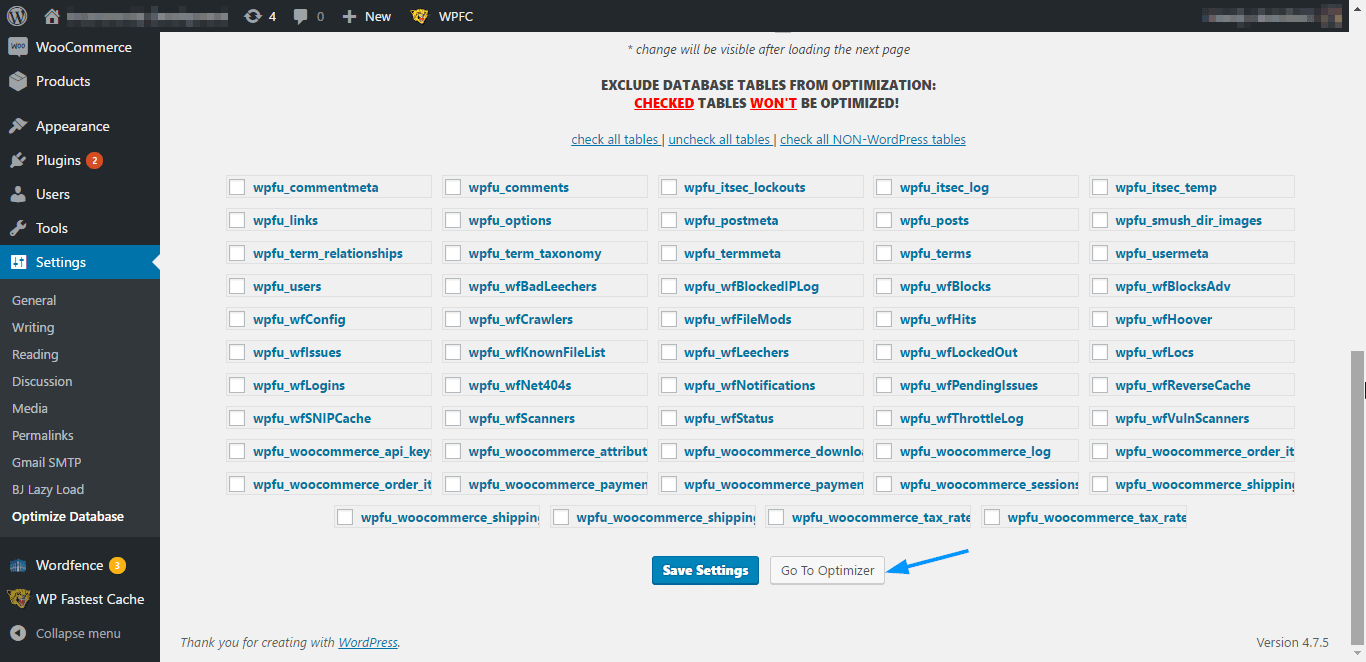Open the Optimize Database submenu
This screenshot has width=1366, height=662.
pos(68,516)
